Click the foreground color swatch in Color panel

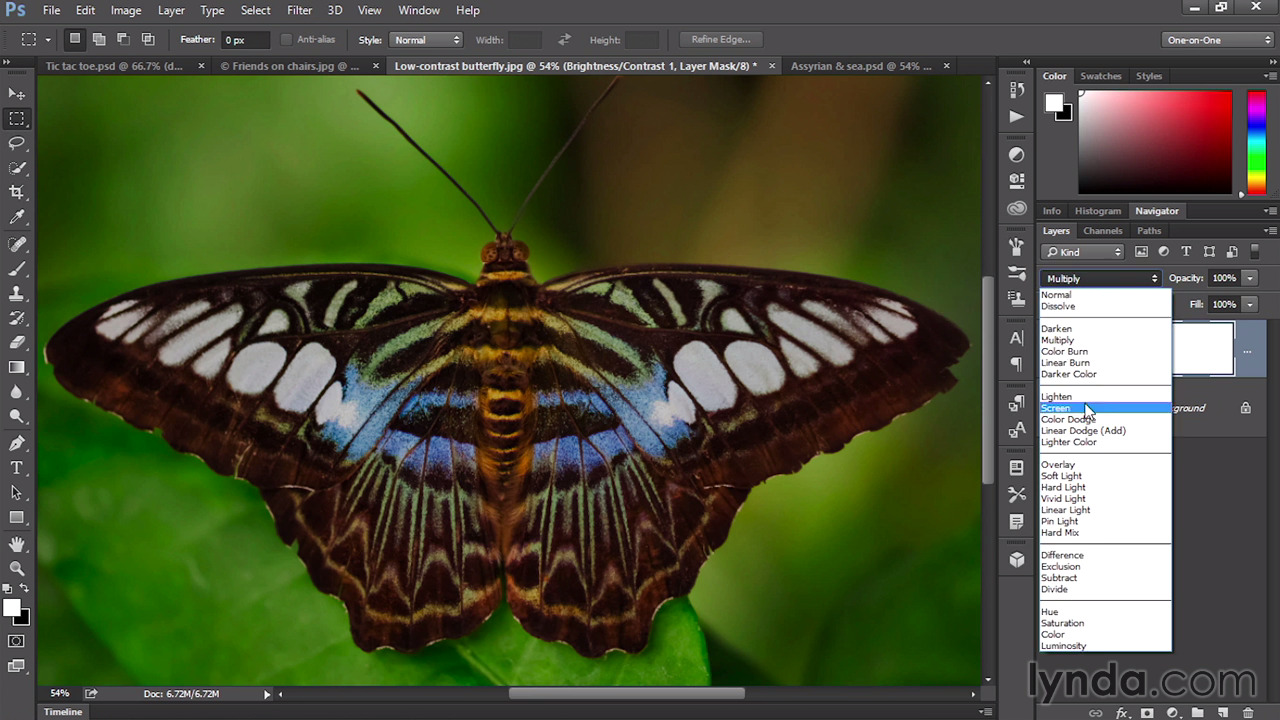pos(1054,102)
